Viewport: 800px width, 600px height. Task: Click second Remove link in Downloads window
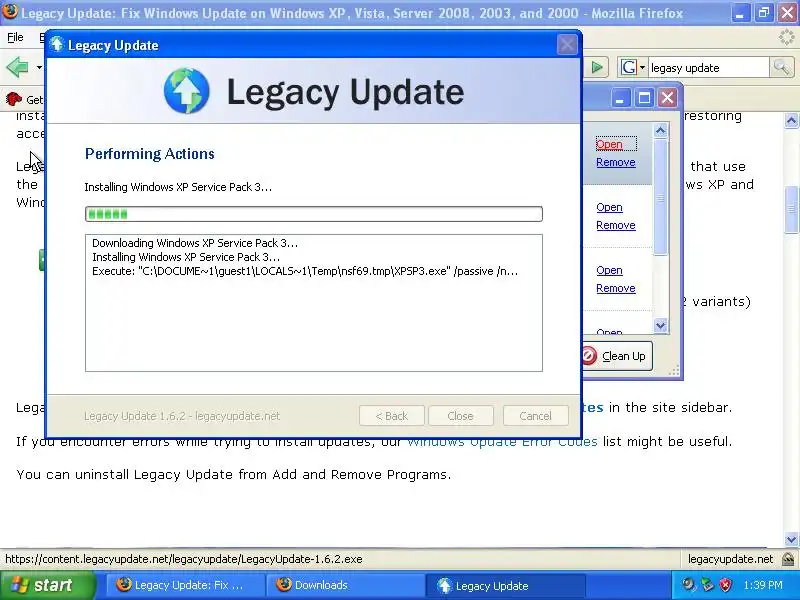pyautogui.click(x=616, y=225)
